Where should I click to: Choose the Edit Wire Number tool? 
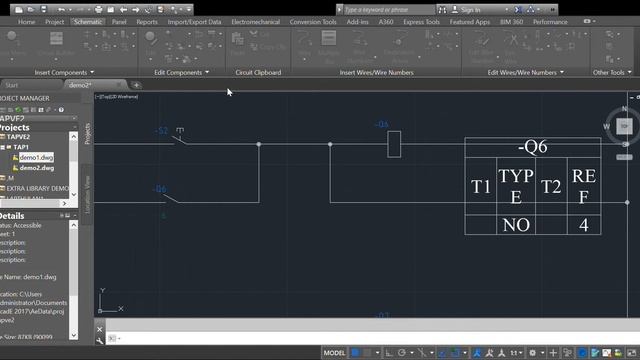pyautogui.click(x=482, y=46)
